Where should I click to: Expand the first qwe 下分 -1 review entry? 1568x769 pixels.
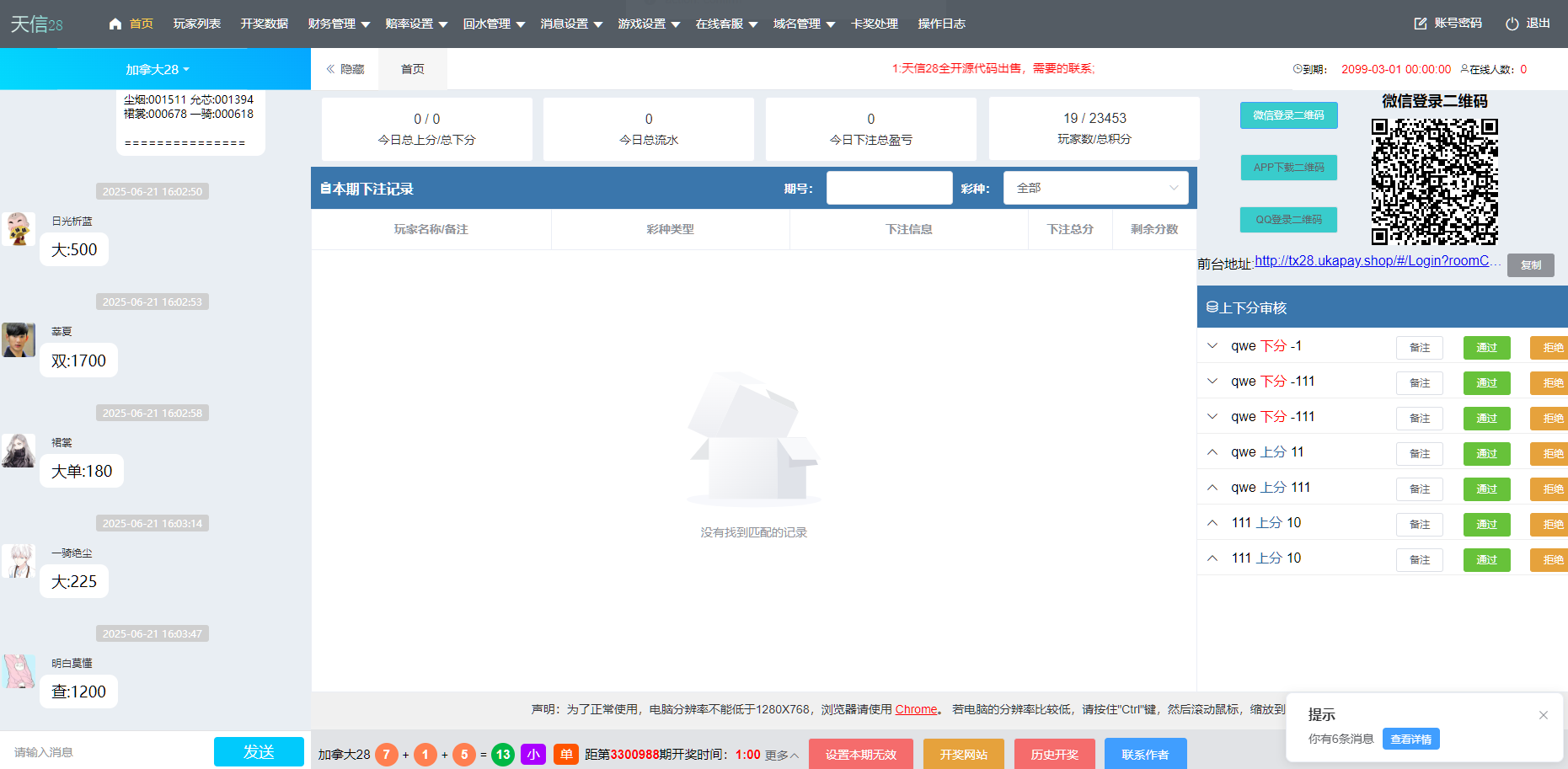tap(1212, 345)
